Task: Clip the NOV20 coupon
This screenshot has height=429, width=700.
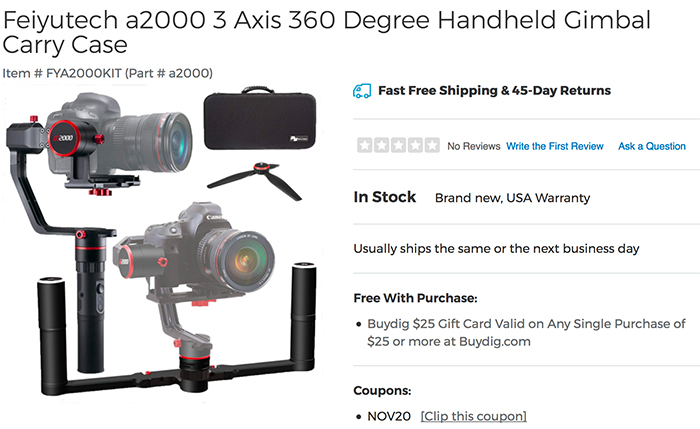Action: coord(474,417)
